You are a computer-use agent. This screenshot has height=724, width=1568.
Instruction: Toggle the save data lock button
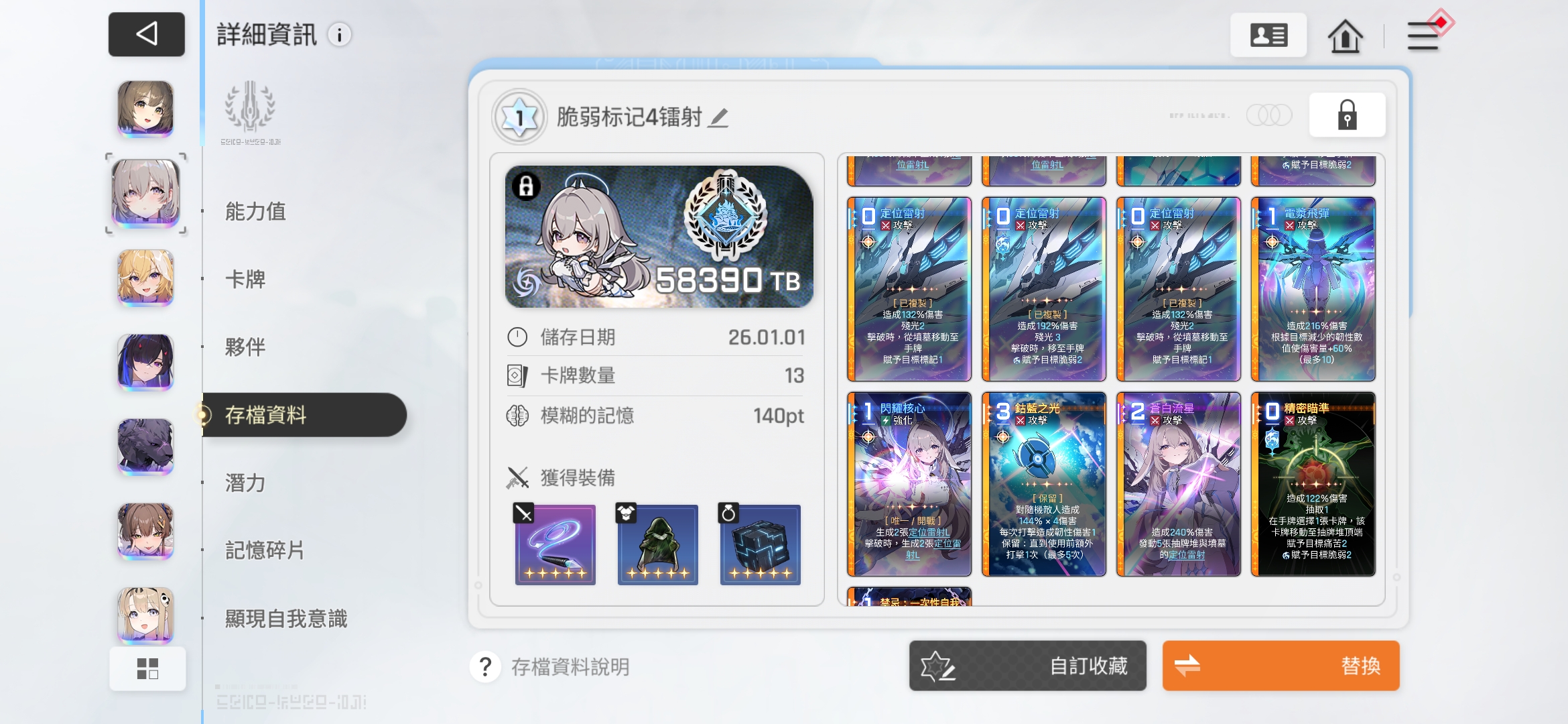click(x=1347, y=115)
